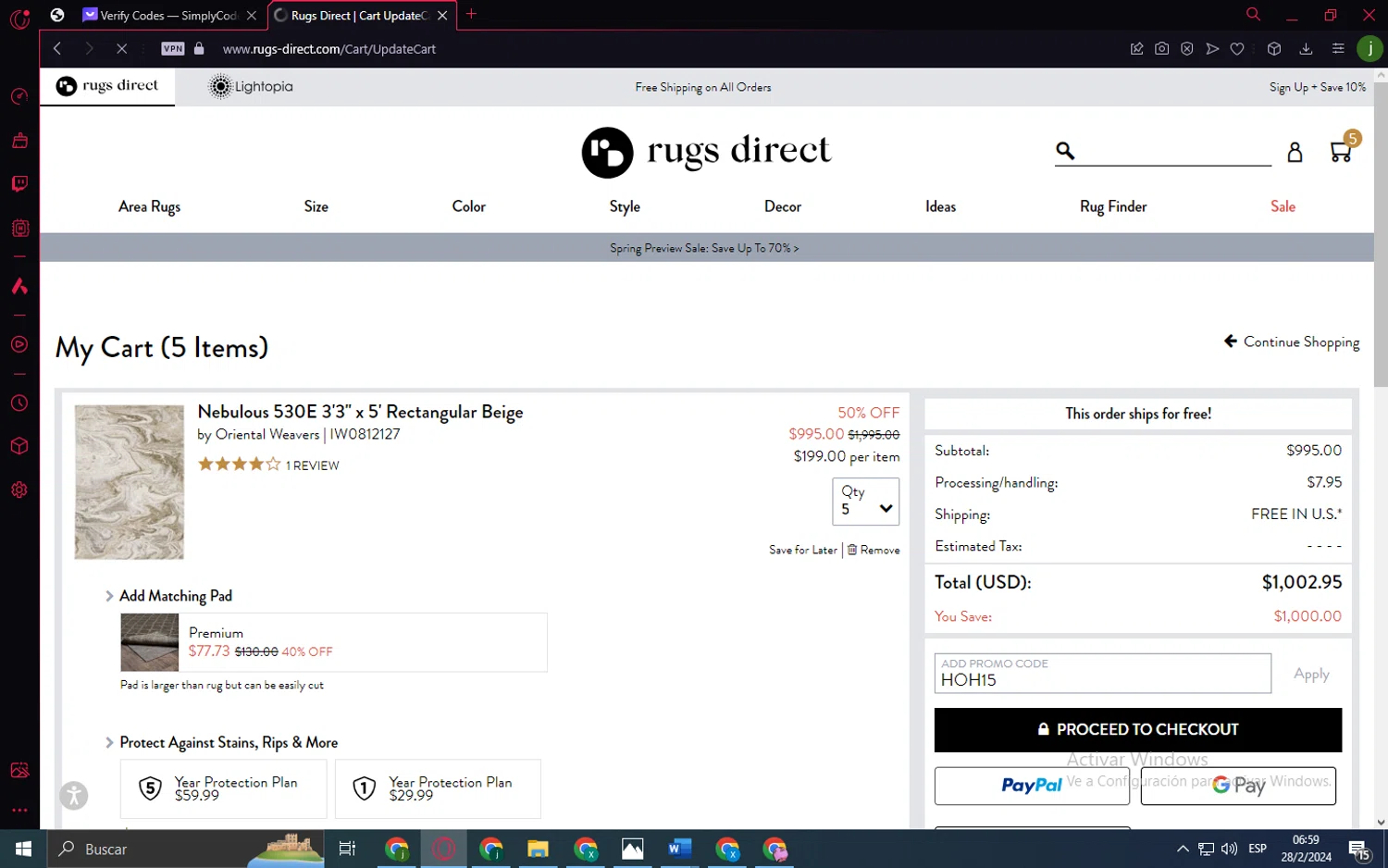Open the Rug Finder menu
1388x868 pixels.
[1113, 206]
